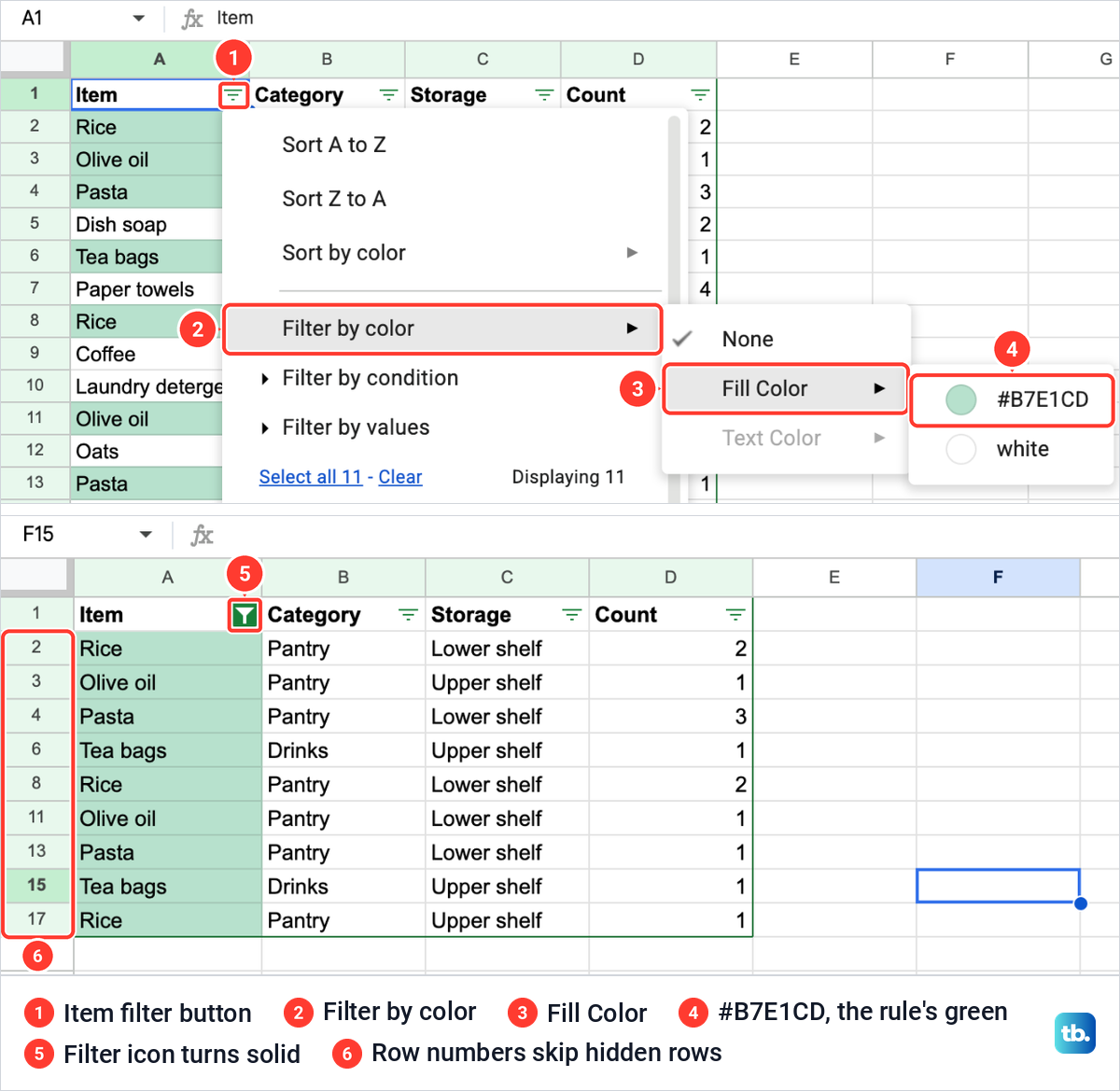
Task: Click Upper shelf cell in bottom row 3
Action: point(507,682)
